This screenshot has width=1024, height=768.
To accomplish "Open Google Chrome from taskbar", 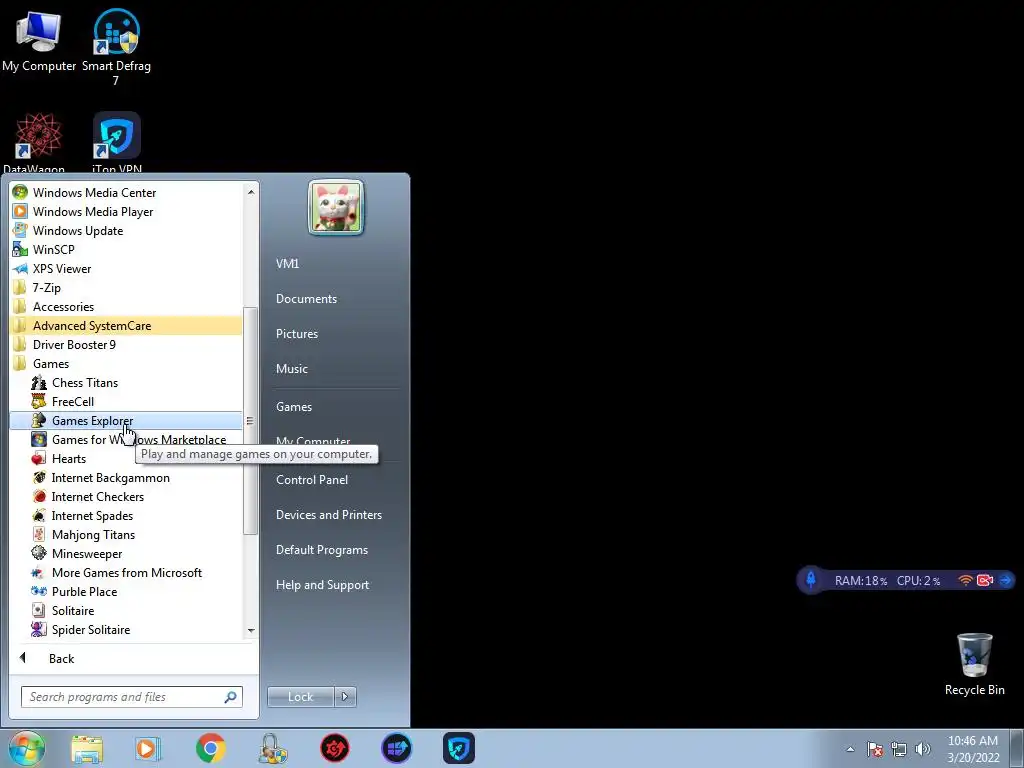I will 210,749.
